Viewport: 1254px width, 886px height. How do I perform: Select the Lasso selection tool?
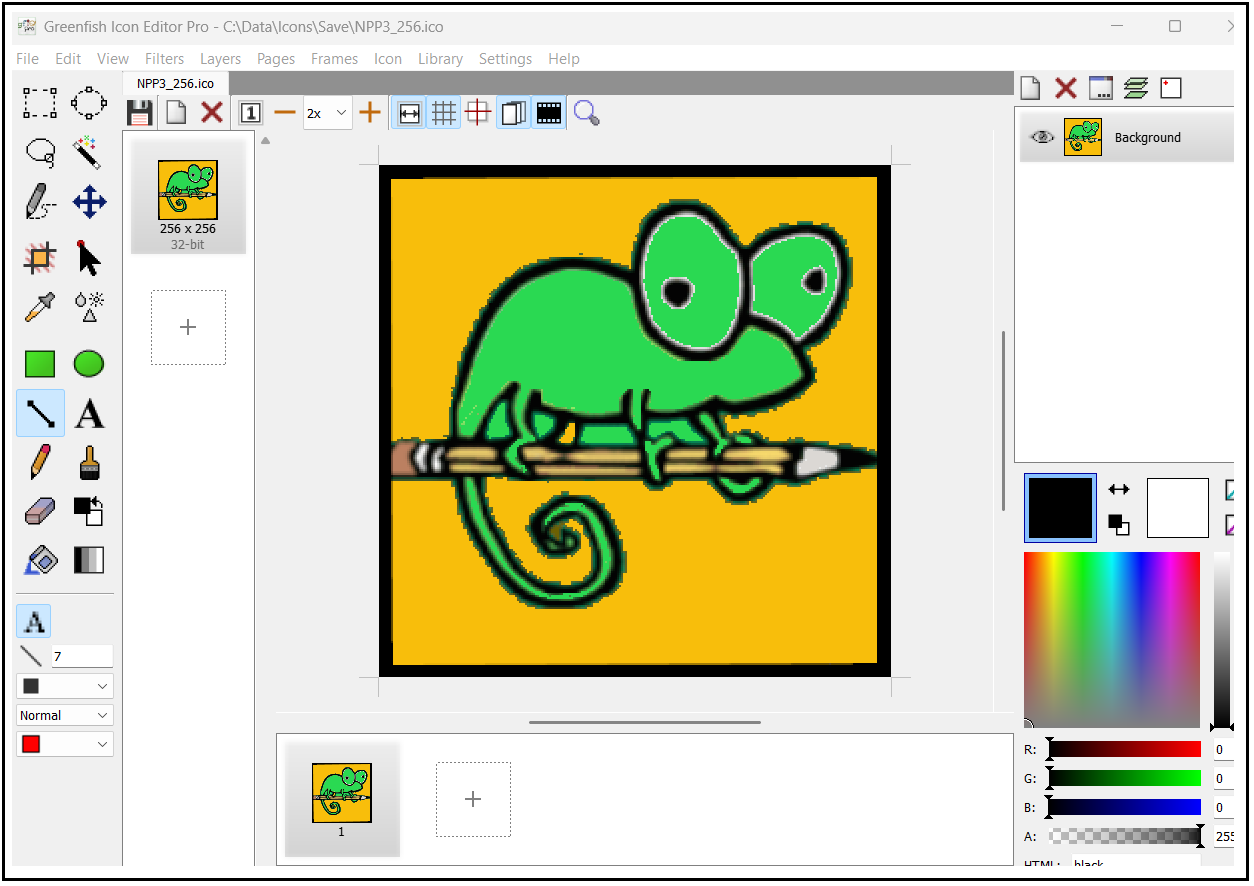click(40, 153)
